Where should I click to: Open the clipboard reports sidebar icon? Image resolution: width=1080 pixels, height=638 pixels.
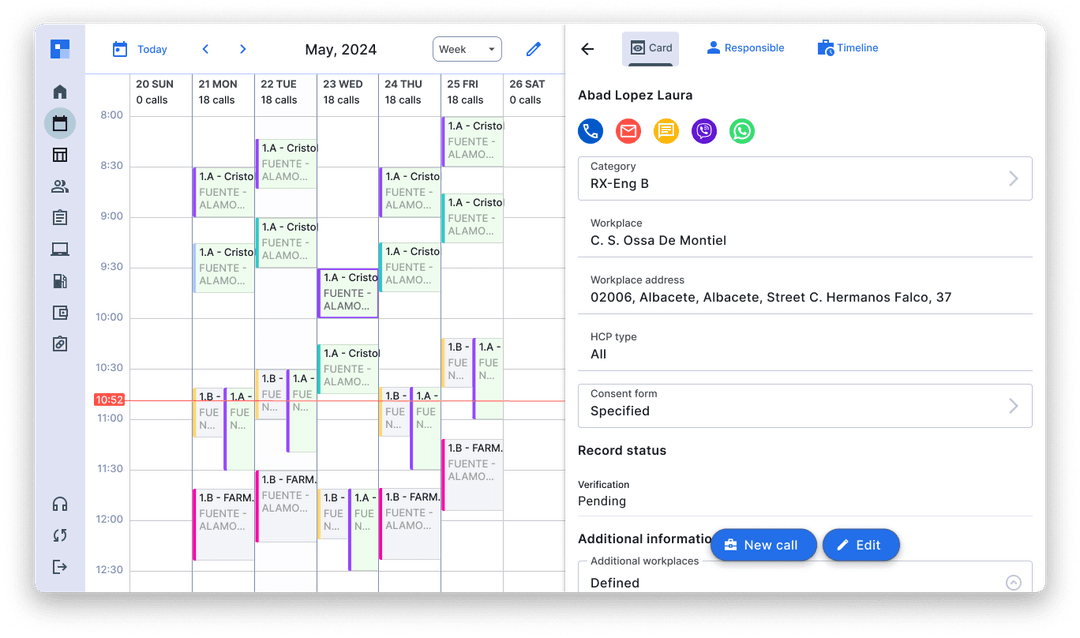(x=60, y=218)
